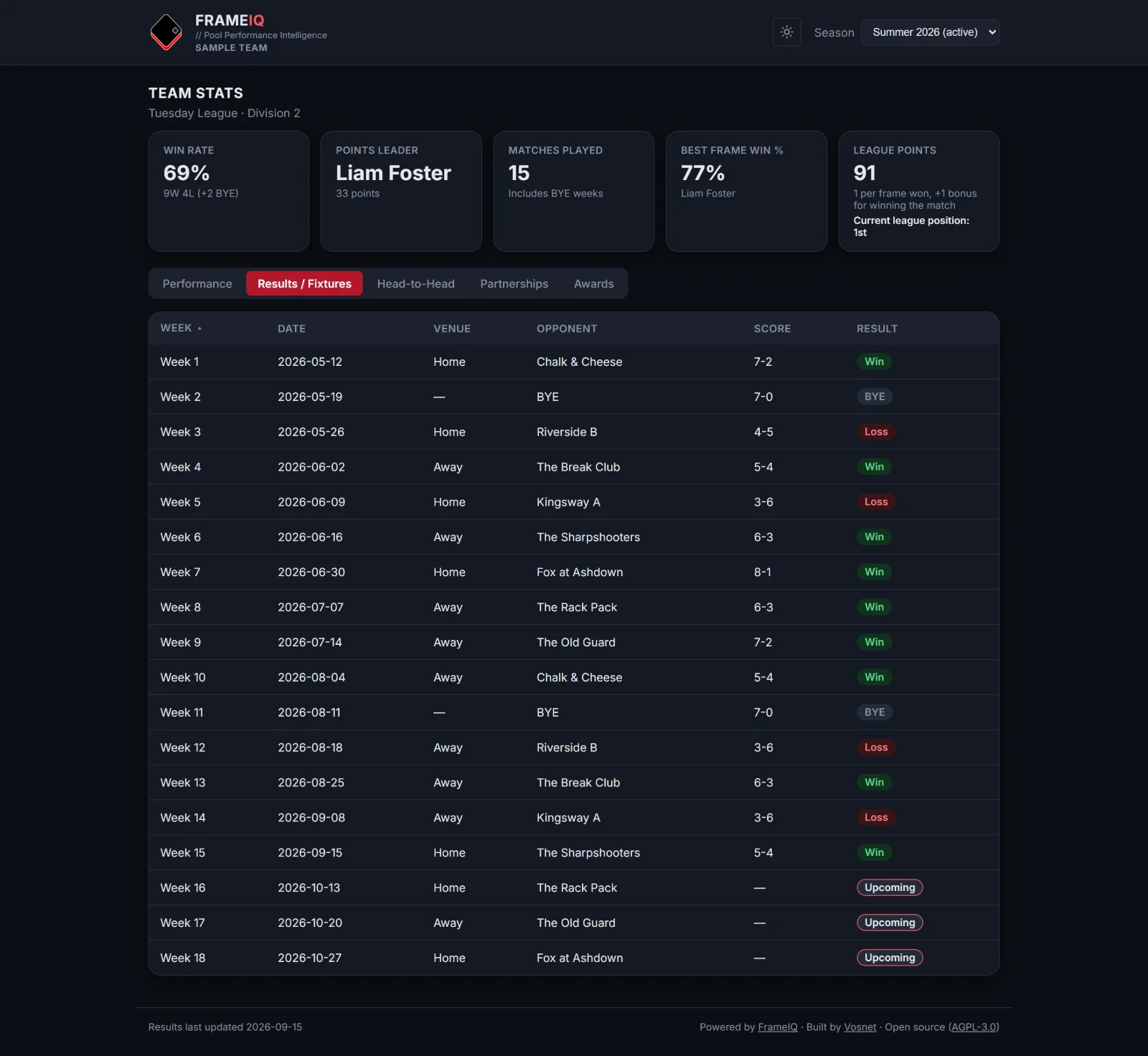Click the Best Frame Win 77% card
The width and height of the screenshot is (1148, 1056).
[746, 191]
